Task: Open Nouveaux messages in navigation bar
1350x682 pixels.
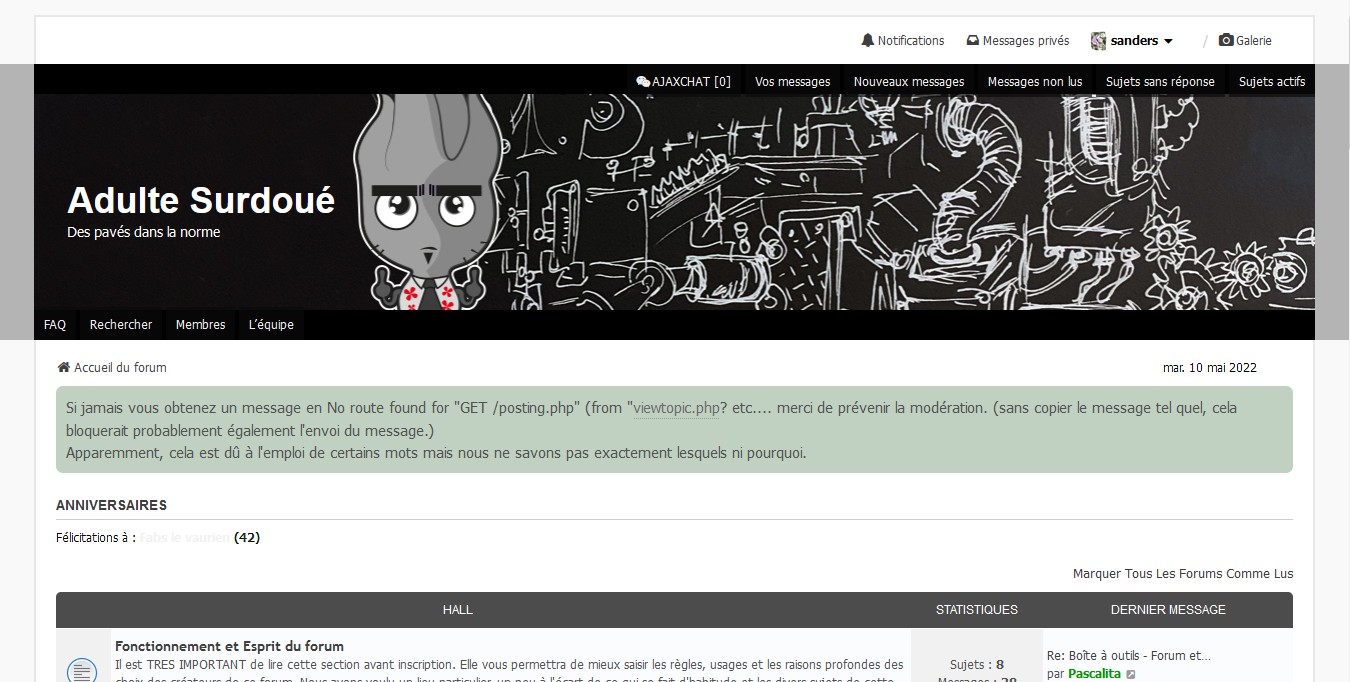Action: [908, 82]
